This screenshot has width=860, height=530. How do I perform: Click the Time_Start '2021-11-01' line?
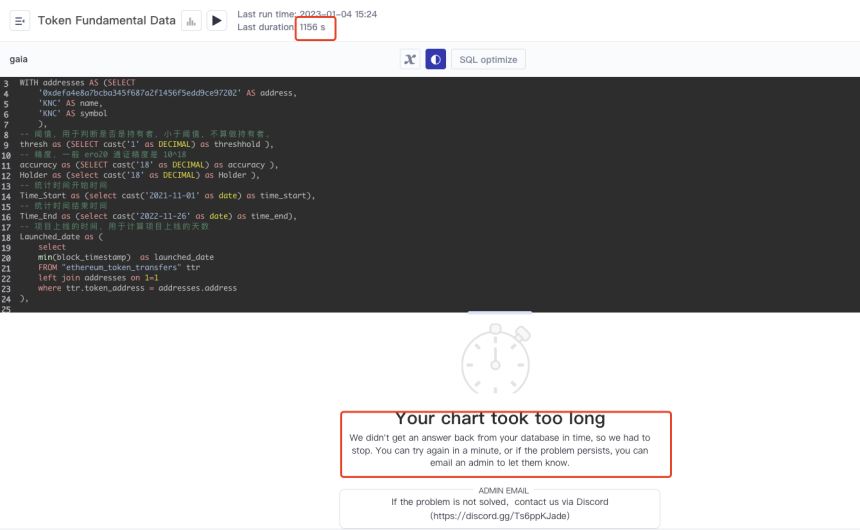(167, 195)
